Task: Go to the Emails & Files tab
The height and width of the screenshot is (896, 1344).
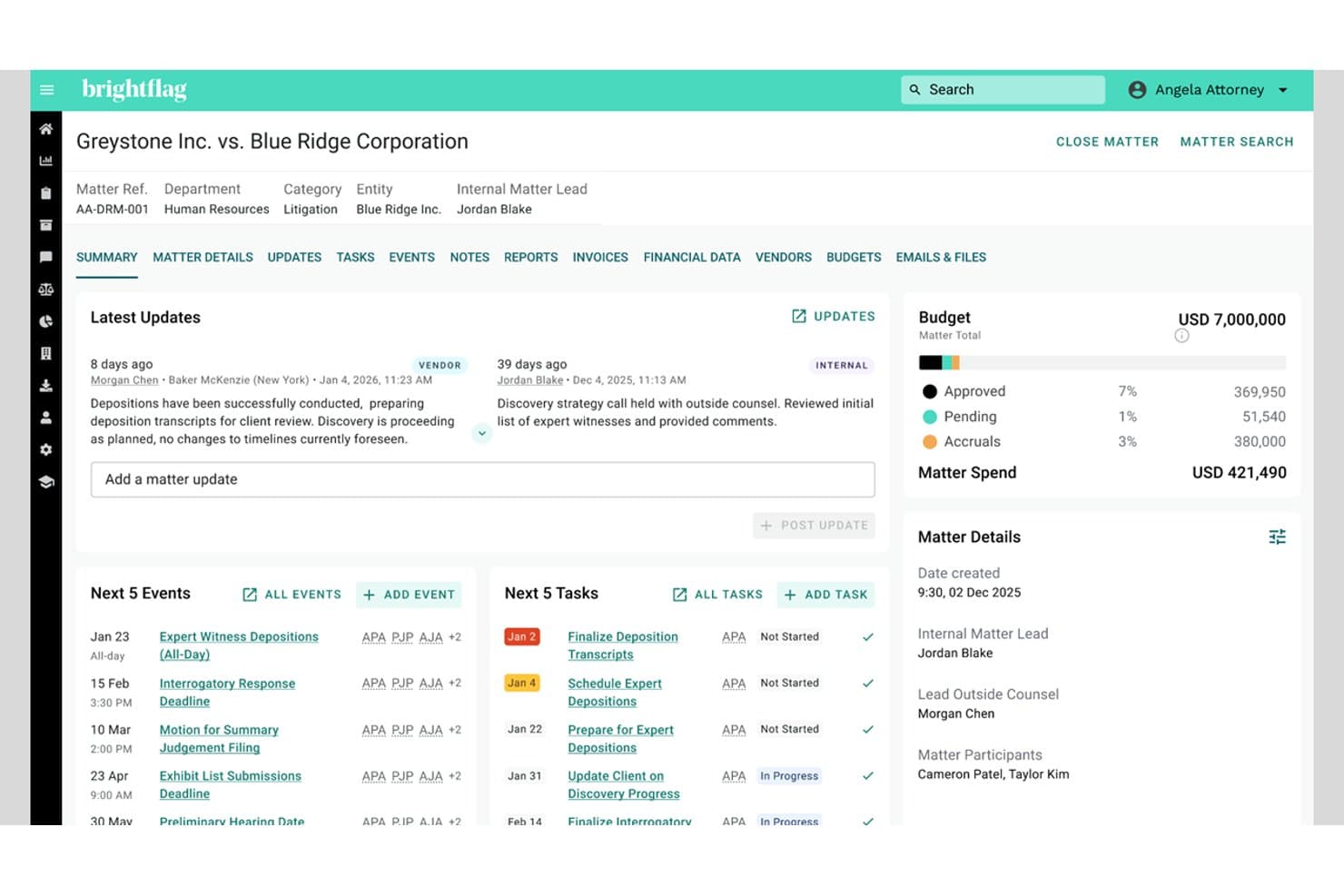Action: [x=941, y=258]
